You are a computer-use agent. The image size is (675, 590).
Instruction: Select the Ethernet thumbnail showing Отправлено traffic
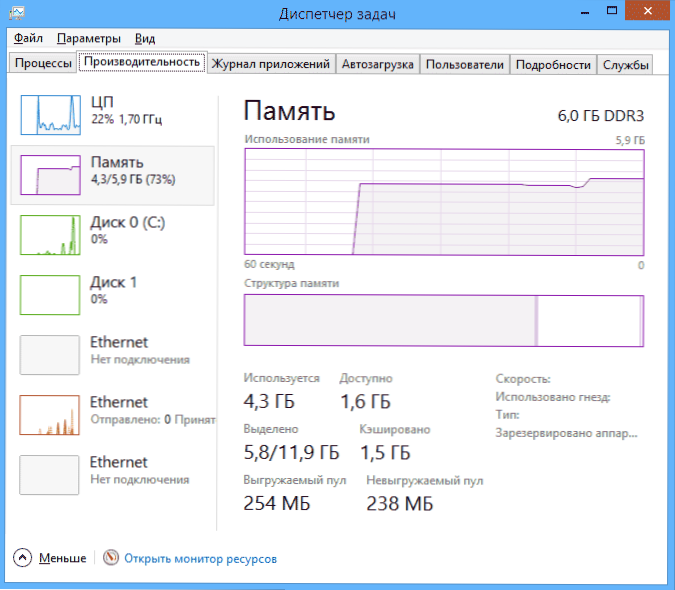coord(50,415)
